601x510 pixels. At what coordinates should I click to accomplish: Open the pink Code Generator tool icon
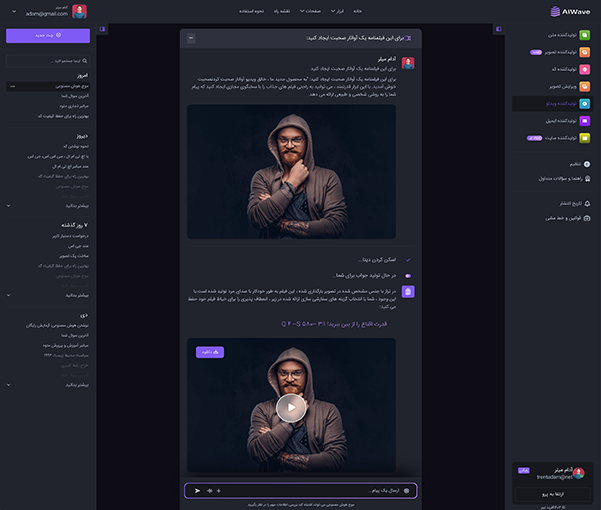pos(585,69)
